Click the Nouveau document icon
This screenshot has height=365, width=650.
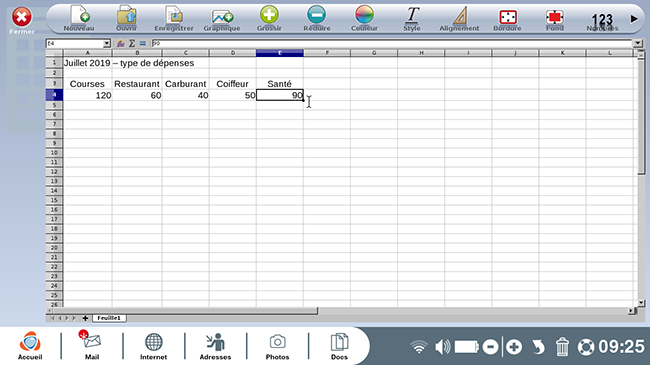[x=79, y=18]
